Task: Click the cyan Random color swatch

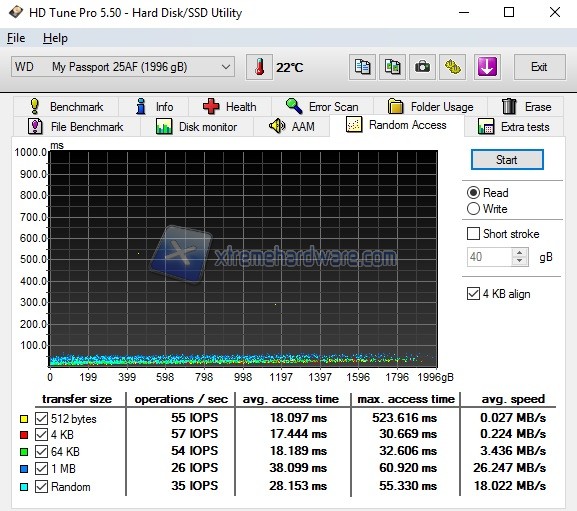Action: (x=24, y=487)
